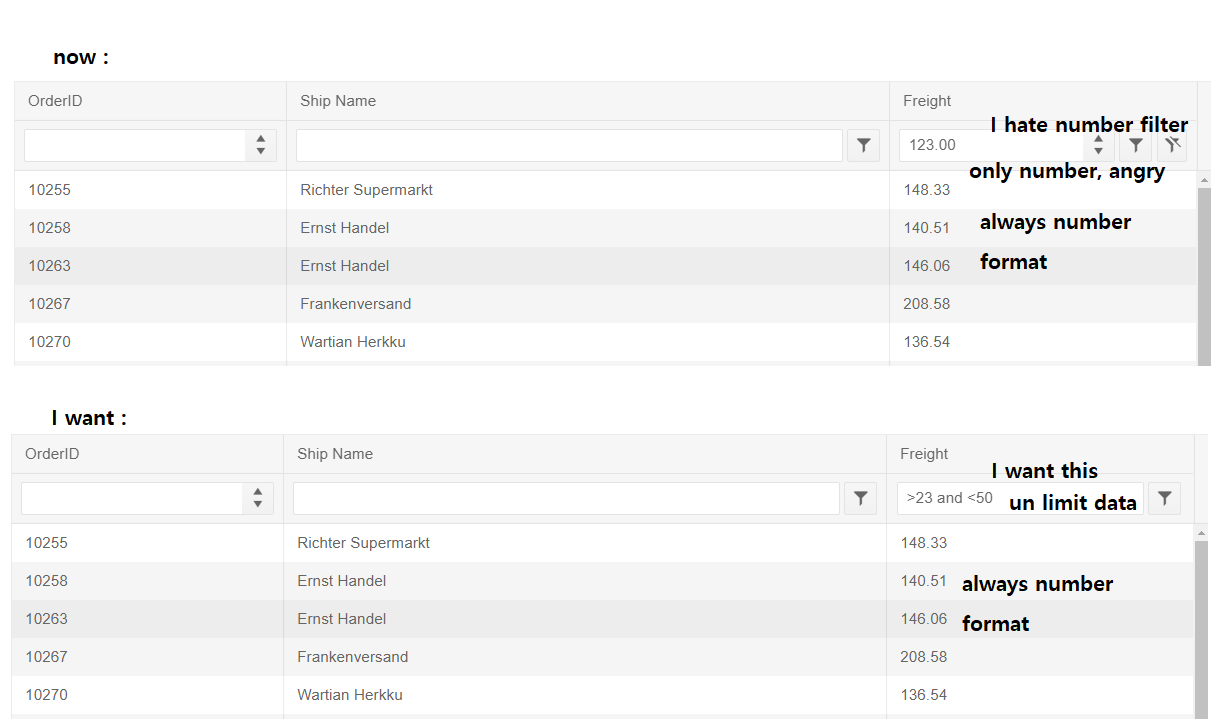Increase Freight filter value 123.00
The height and width of the screenshot is (726, 1221).
1098,139
